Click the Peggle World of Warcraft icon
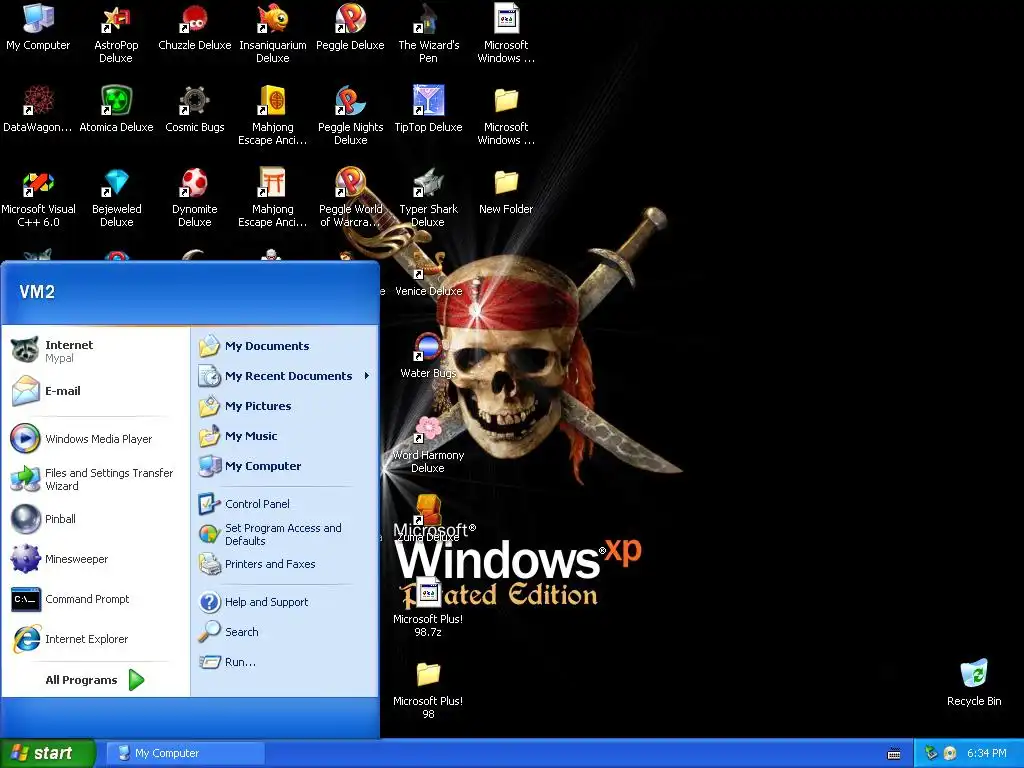 350,183
